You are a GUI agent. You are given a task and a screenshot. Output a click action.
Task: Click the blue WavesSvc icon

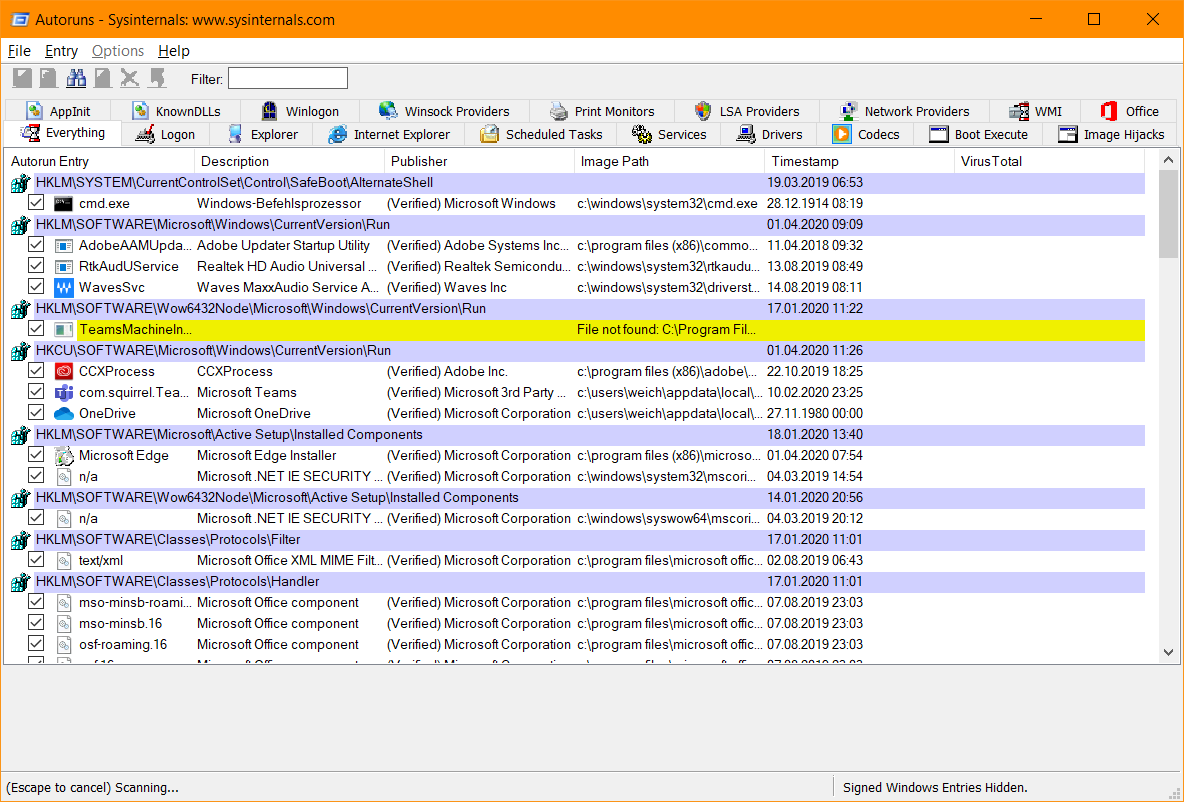pyautogui.click(x=63, y=288)
